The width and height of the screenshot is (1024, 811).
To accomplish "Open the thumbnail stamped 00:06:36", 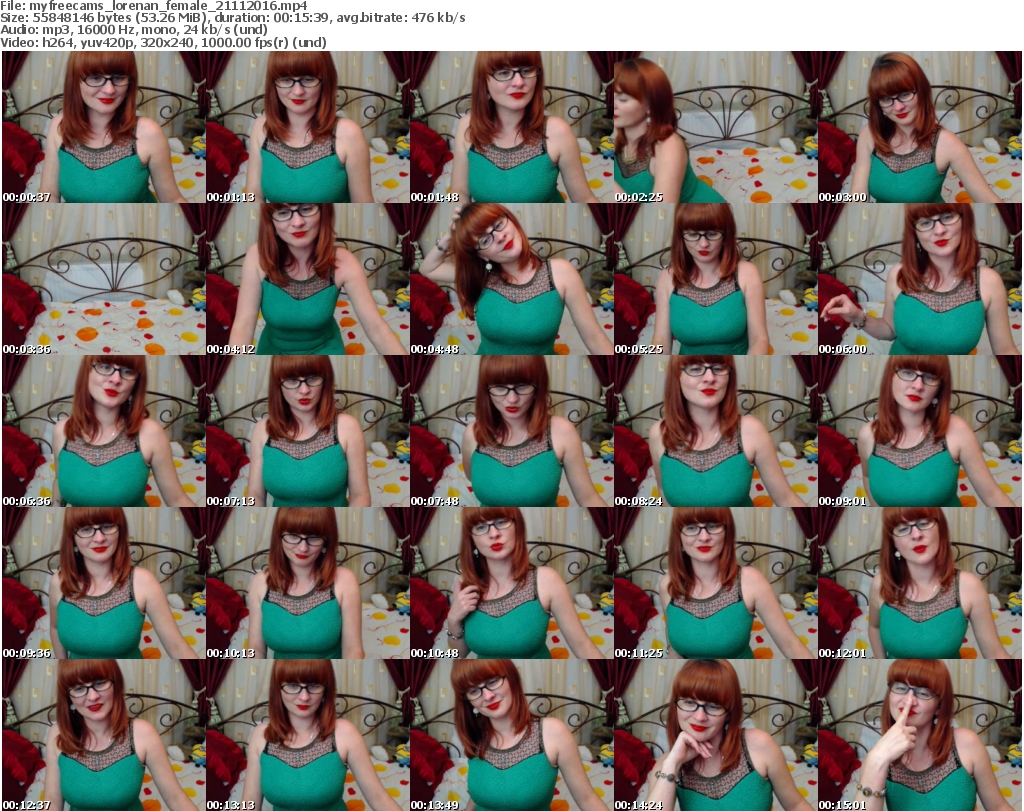I will click(x=104, y=431).
